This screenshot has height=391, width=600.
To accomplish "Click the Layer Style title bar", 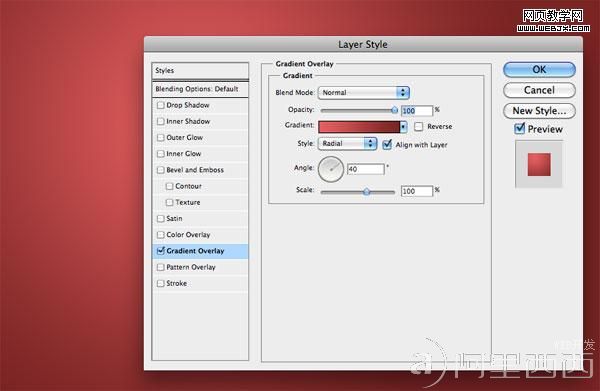I will (x=363, y=44).
